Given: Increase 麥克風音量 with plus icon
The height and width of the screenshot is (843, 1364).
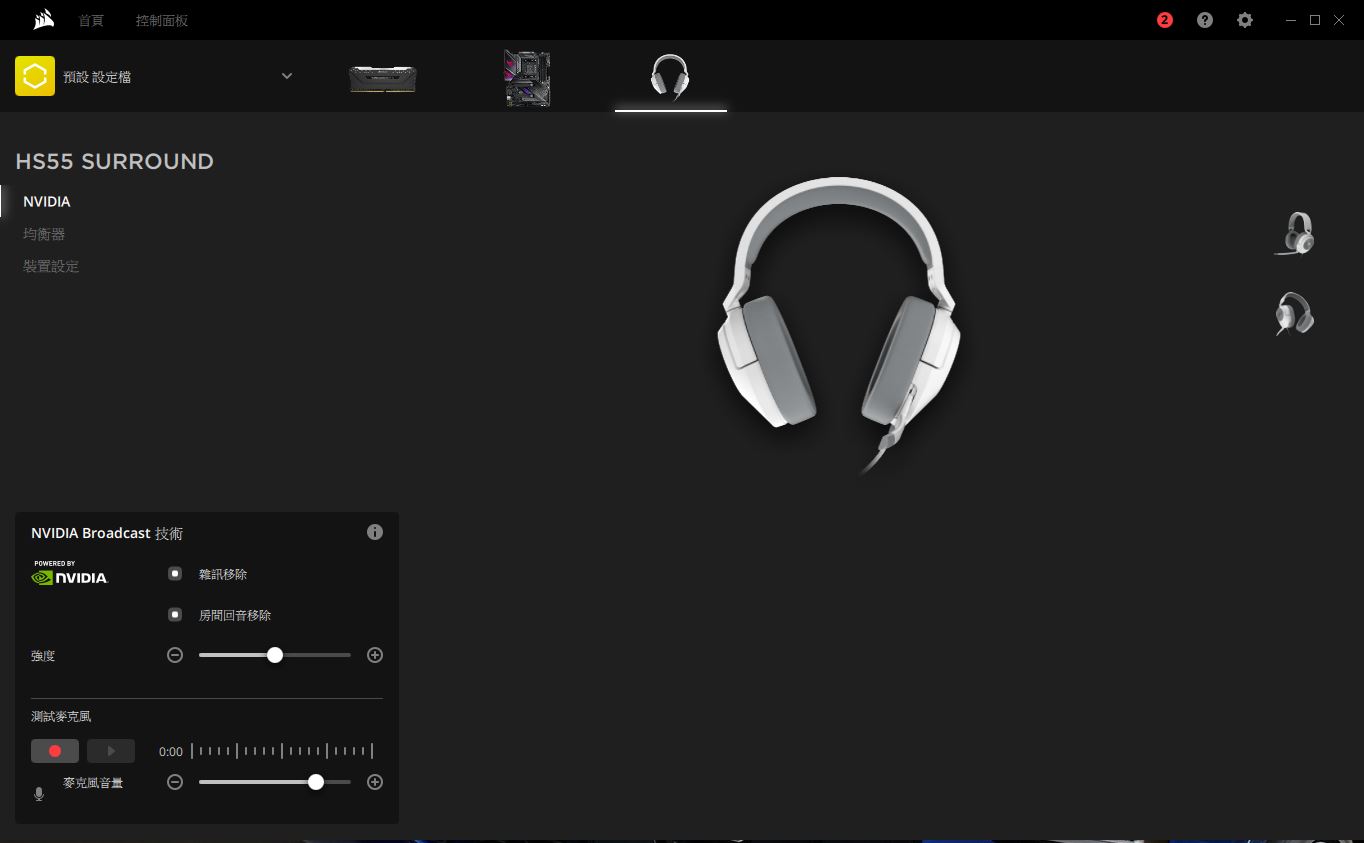Looking at the screenshot, I should pos(375,782).
